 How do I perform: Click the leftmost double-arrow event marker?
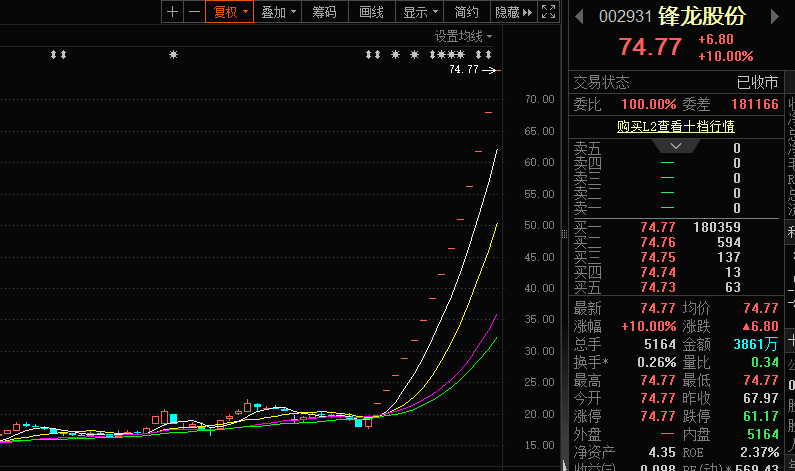59,54
